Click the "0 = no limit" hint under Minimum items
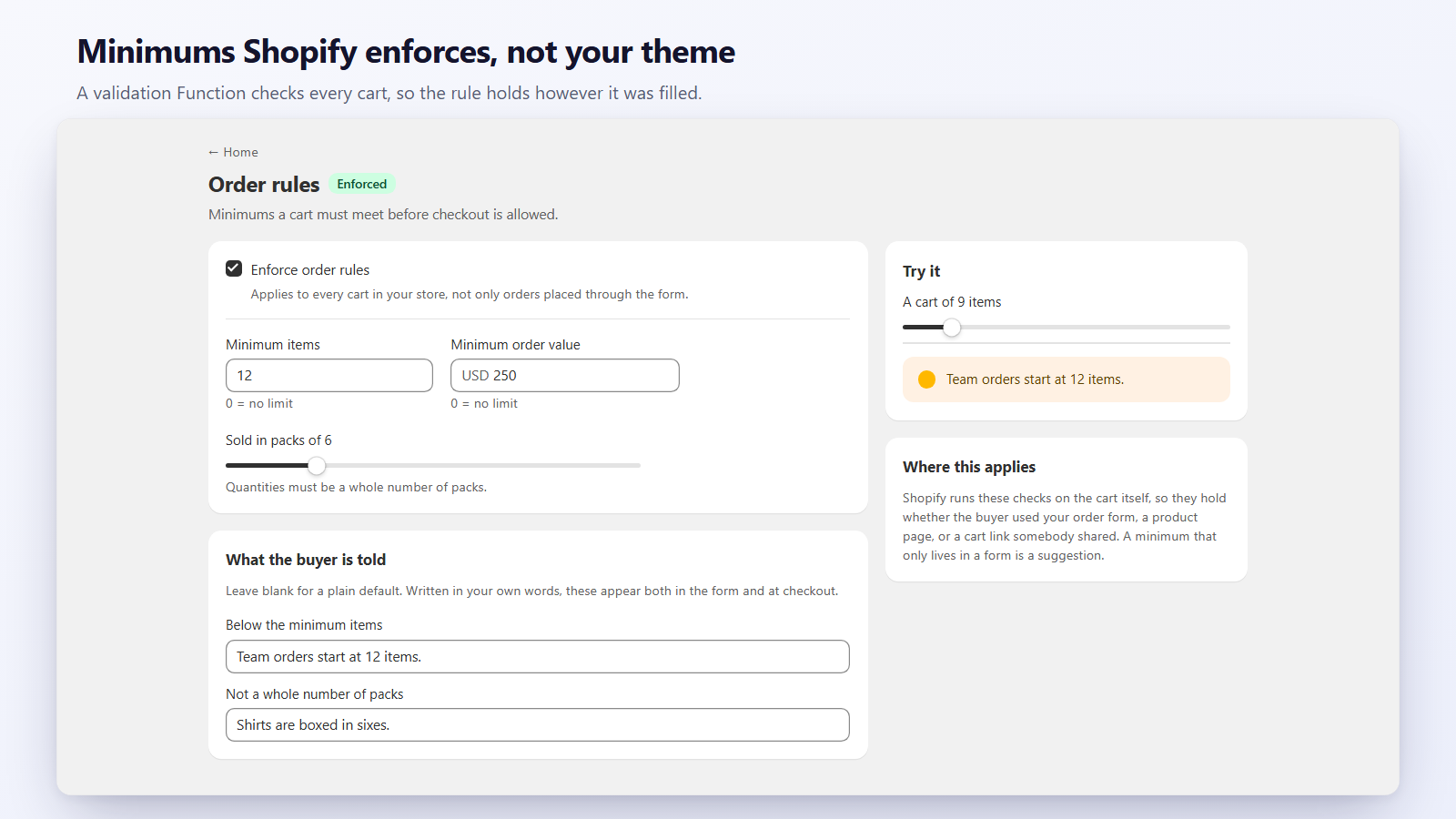Screen dimensions: 1456x819 (x=259, y=403)
